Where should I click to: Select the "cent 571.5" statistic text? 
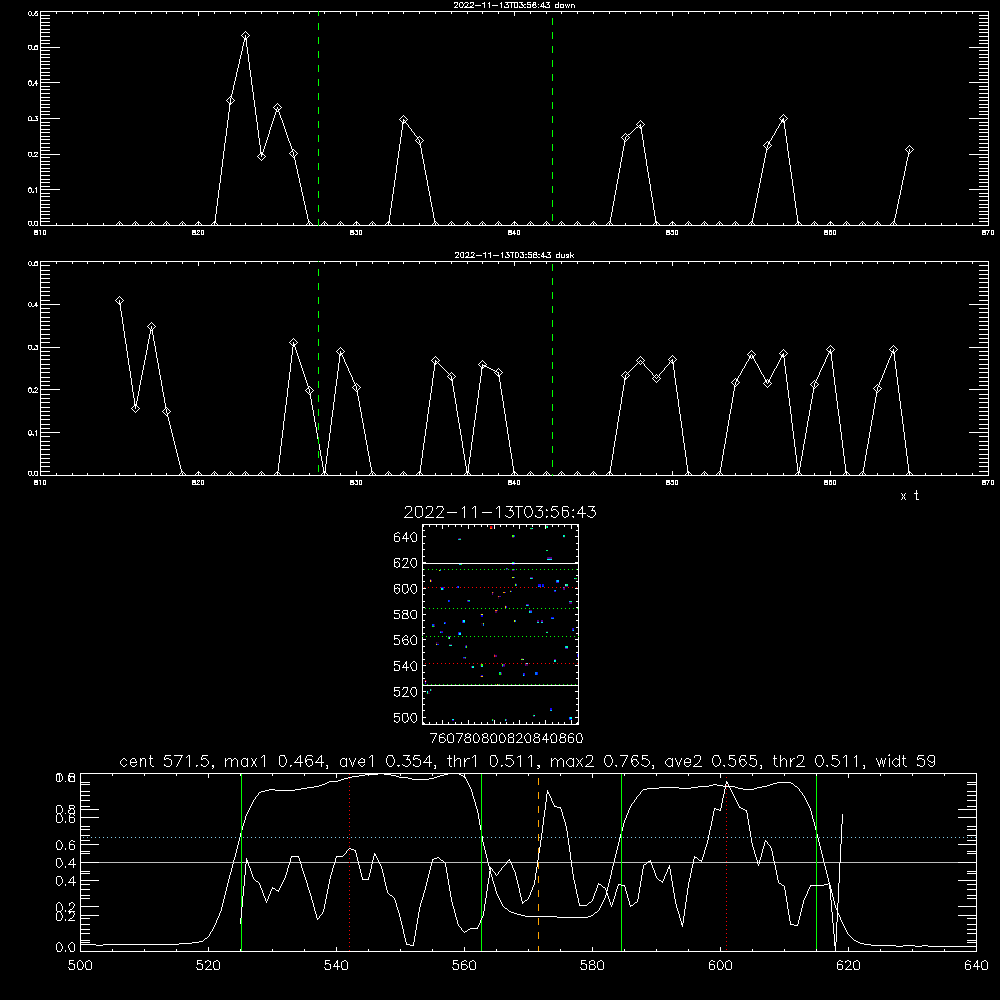165,761
